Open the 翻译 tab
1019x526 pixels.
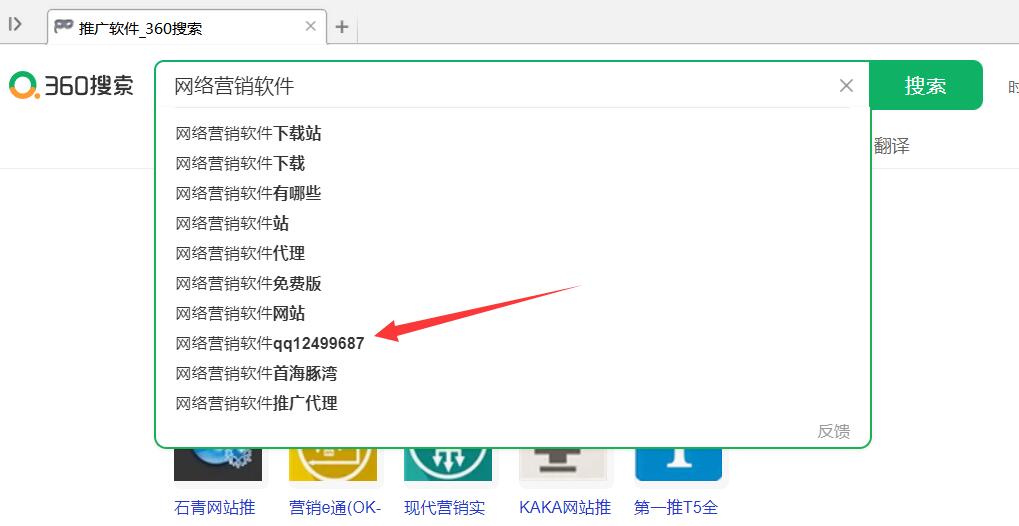click(891, 146)
